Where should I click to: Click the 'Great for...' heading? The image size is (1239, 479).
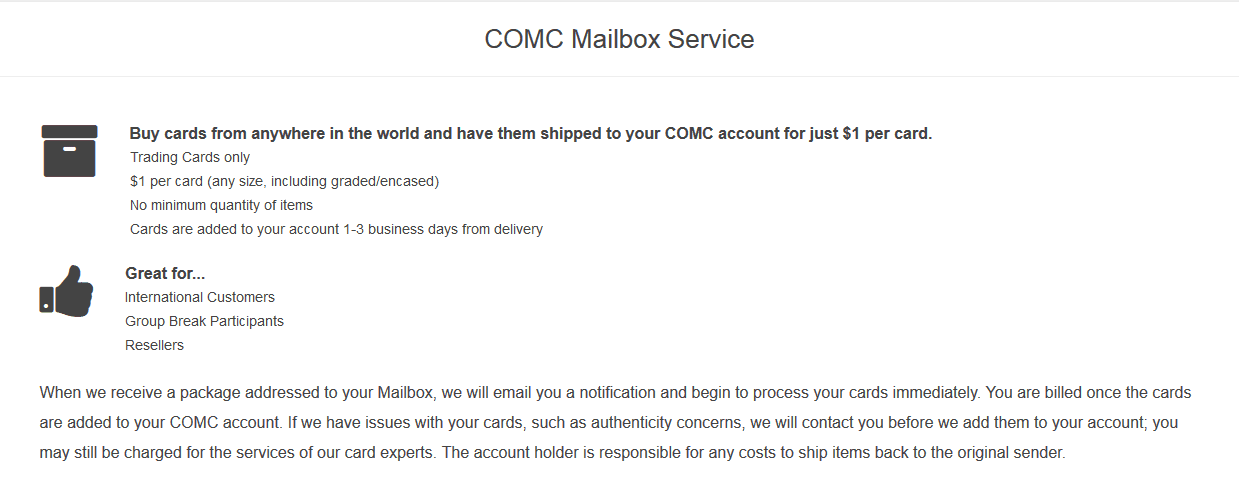(x=165, y=273)
